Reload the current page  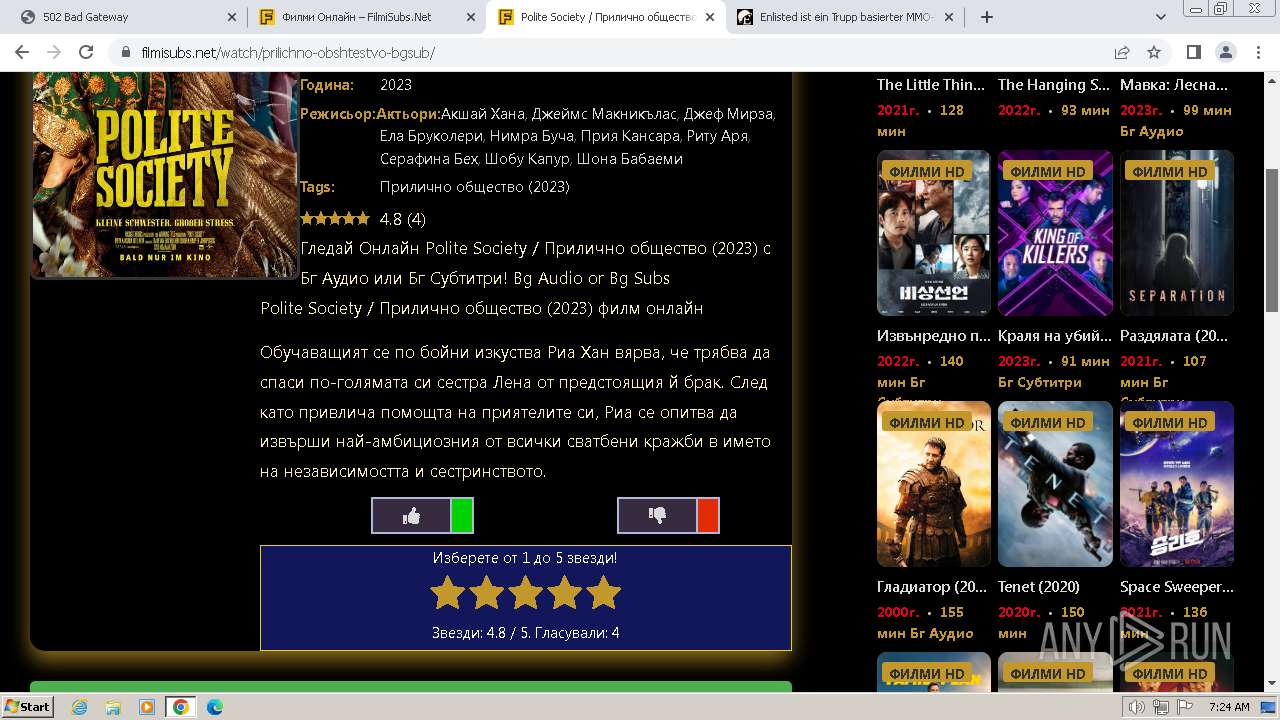click(x=86, y=52)
